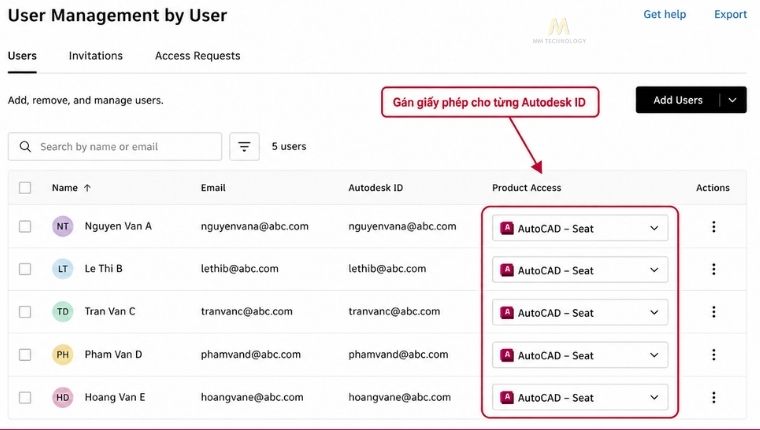
Task: Click the filter icon next to search
Action: click(x=244, y=146)
